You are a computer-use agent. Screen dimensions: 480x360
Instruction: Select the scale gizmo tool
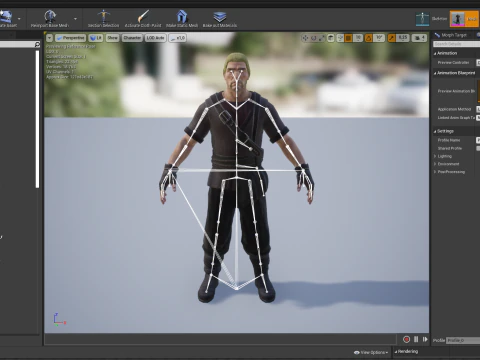322,38
